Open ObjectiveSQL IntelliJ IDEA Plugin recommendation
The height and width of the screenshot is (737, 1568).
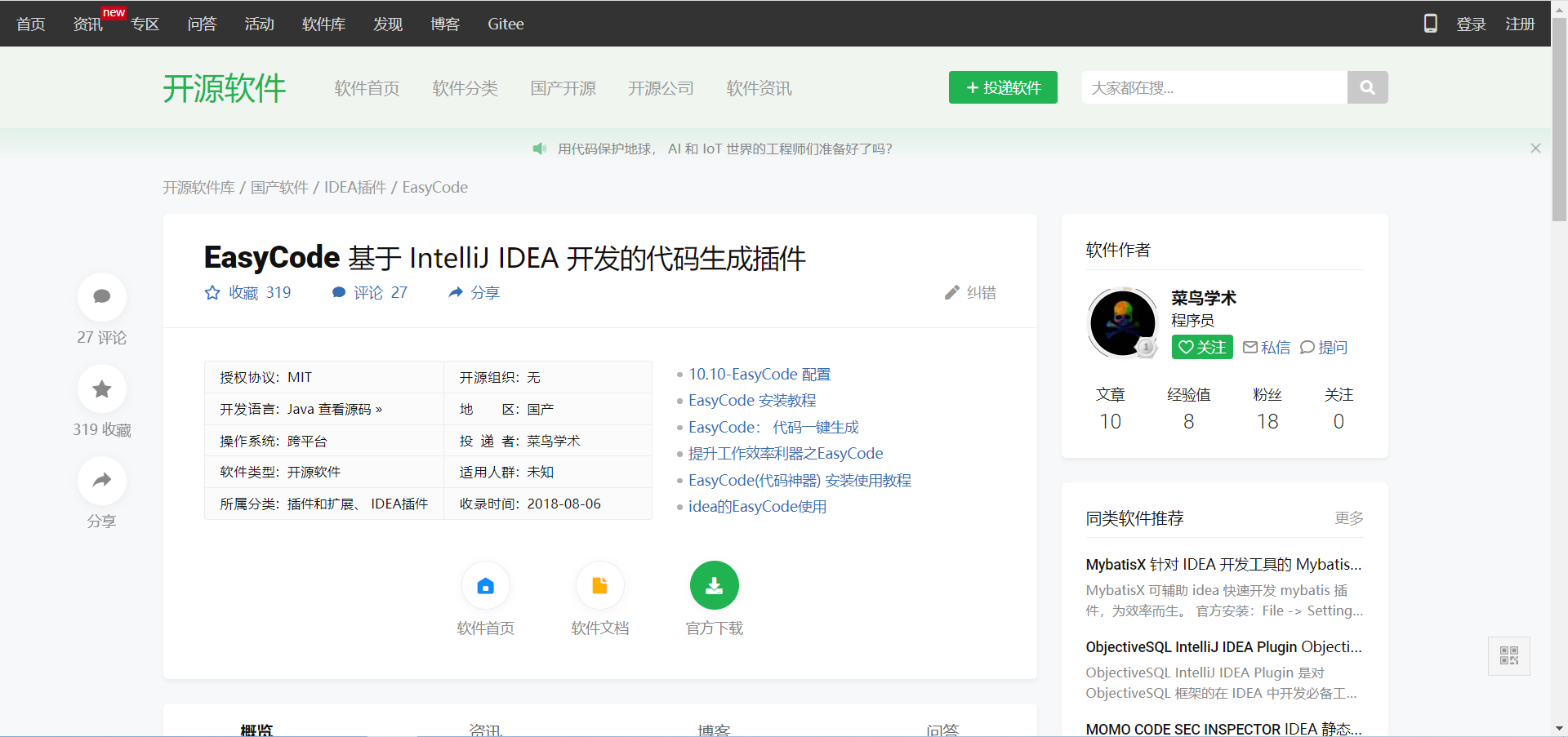1223,646
